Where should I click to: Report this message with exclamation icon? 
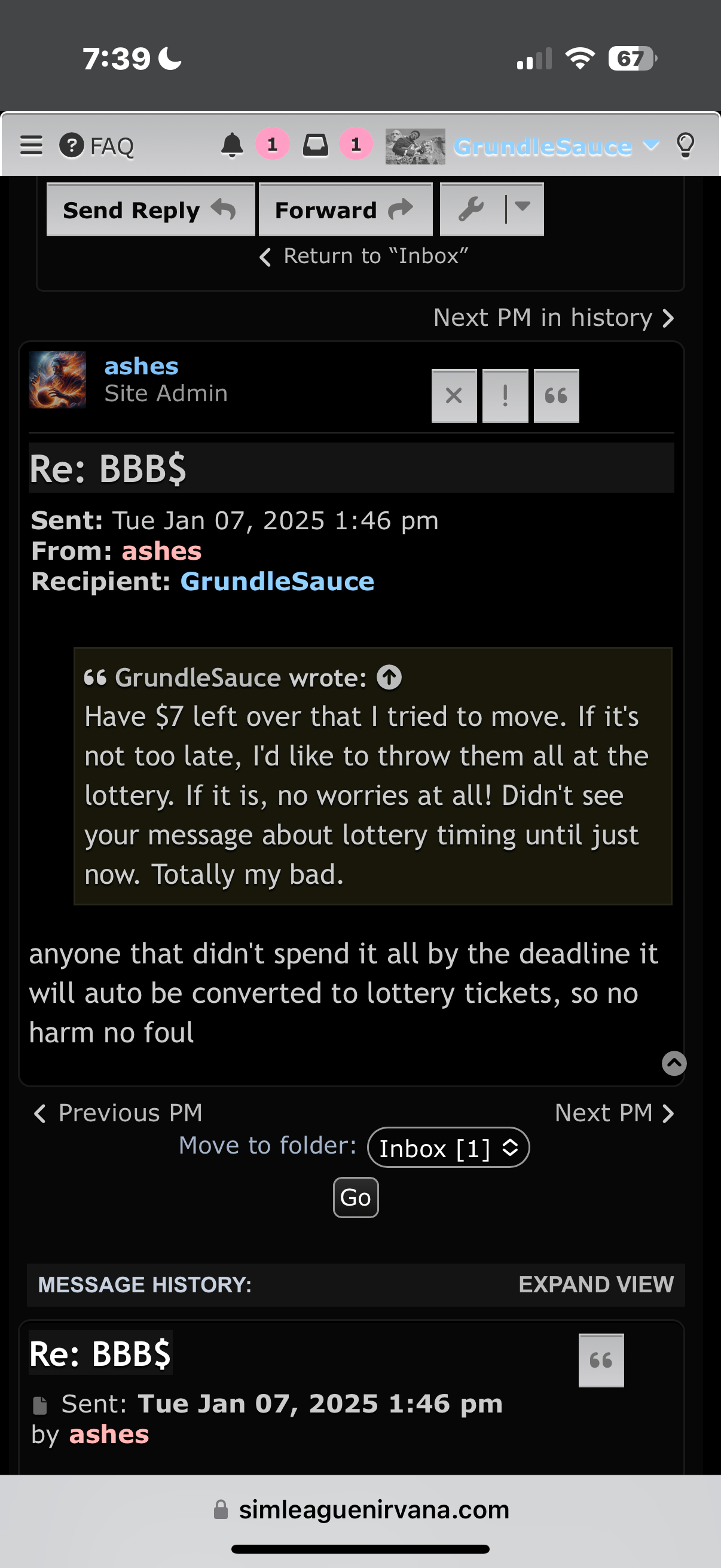point(505,396)
